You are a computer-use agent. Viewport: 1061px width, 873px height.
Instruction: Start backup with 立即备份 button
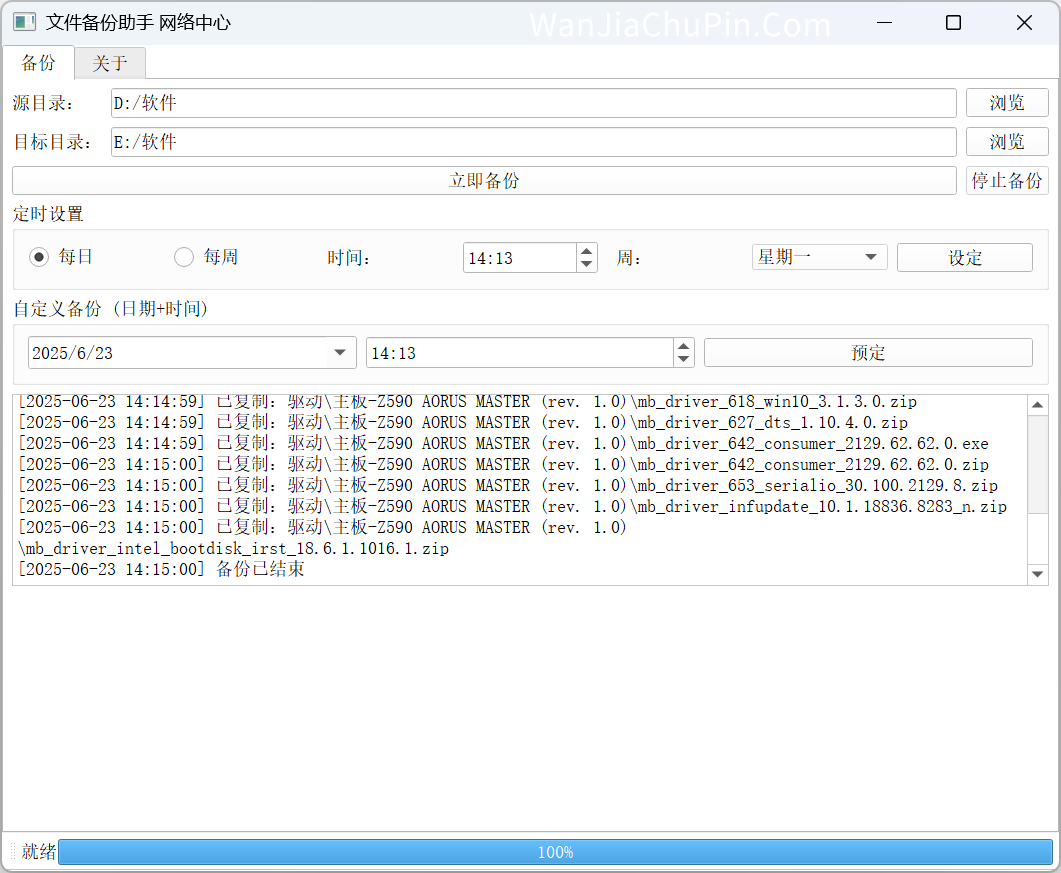click(x=484, y=181)
